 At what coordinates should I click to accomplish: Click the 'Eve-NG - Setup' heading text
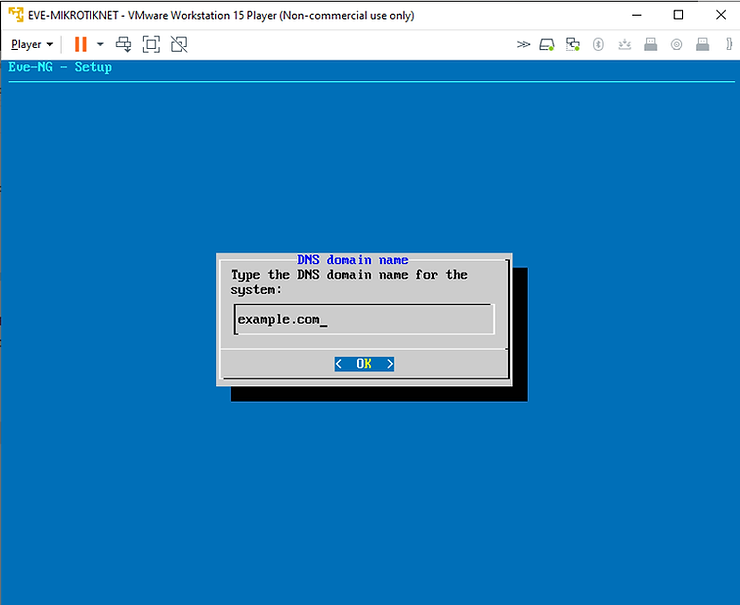(60, 67)
